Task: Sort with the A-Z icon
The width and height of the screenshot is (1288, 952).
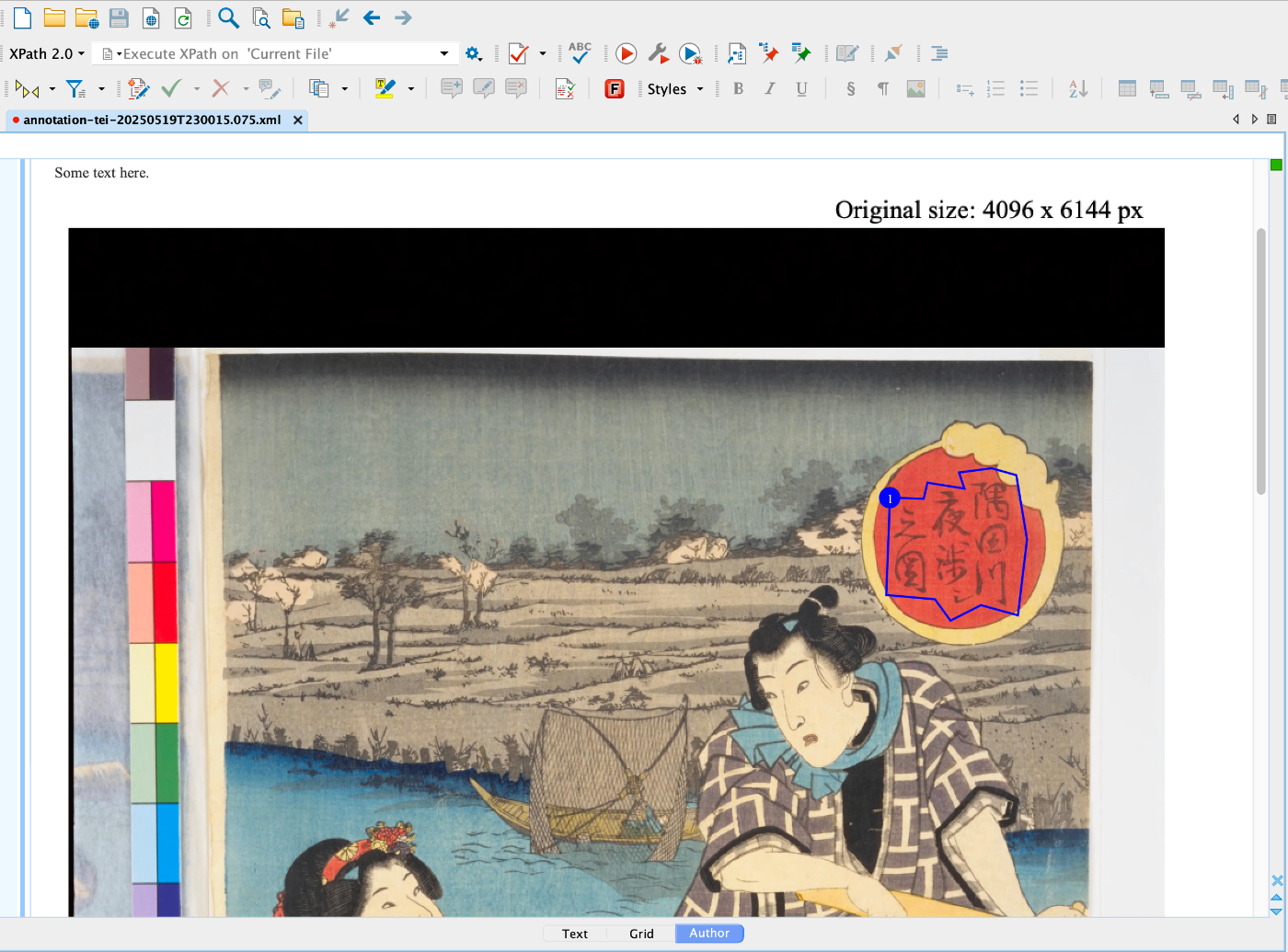Action: 1078,88
